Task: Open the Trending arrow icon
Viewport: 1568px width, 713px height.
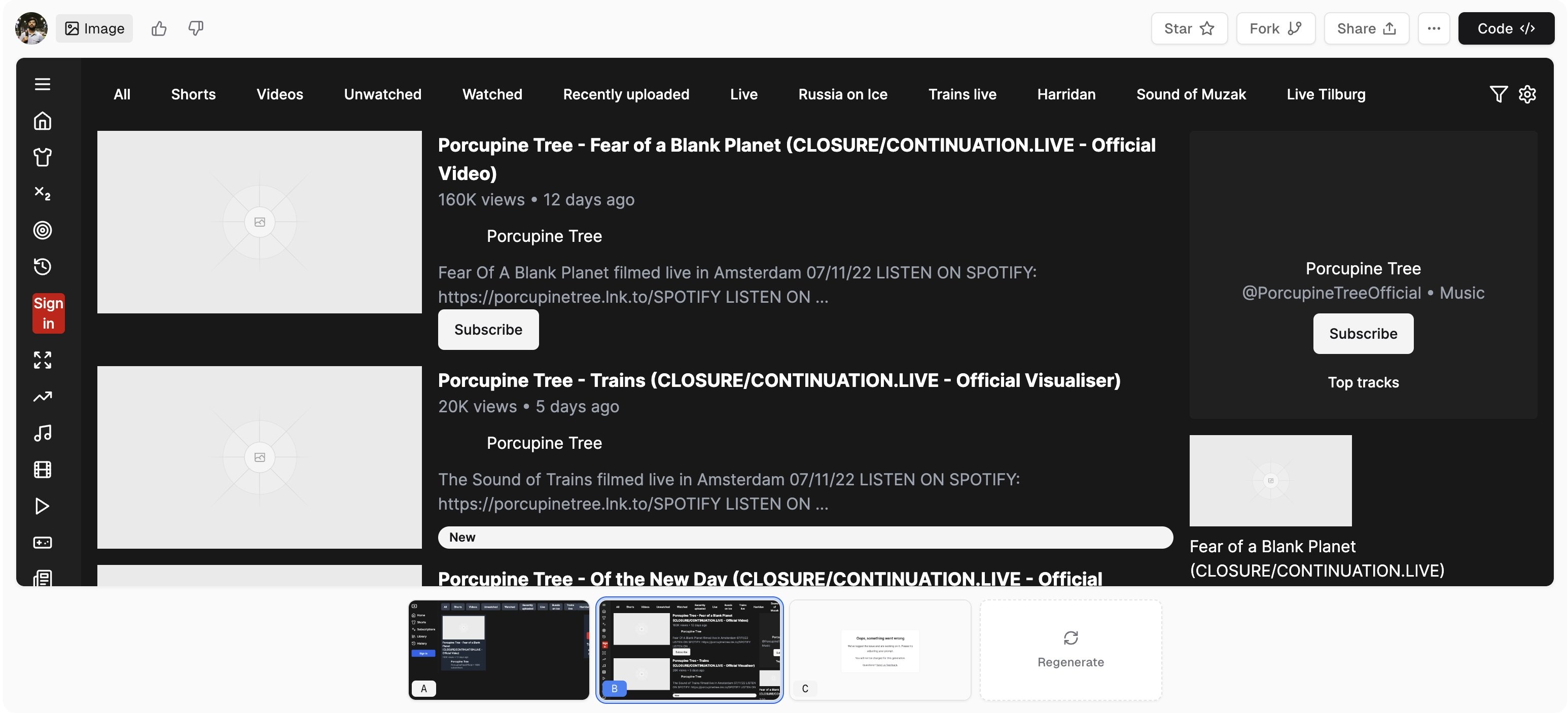Action: click(x=42, y=397)
